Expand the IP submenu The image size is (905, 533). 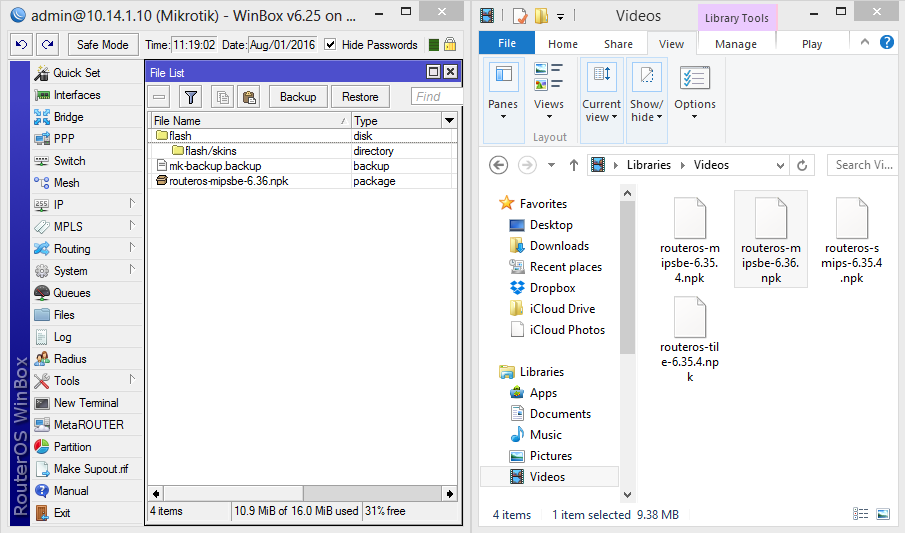tap(132, 203)
